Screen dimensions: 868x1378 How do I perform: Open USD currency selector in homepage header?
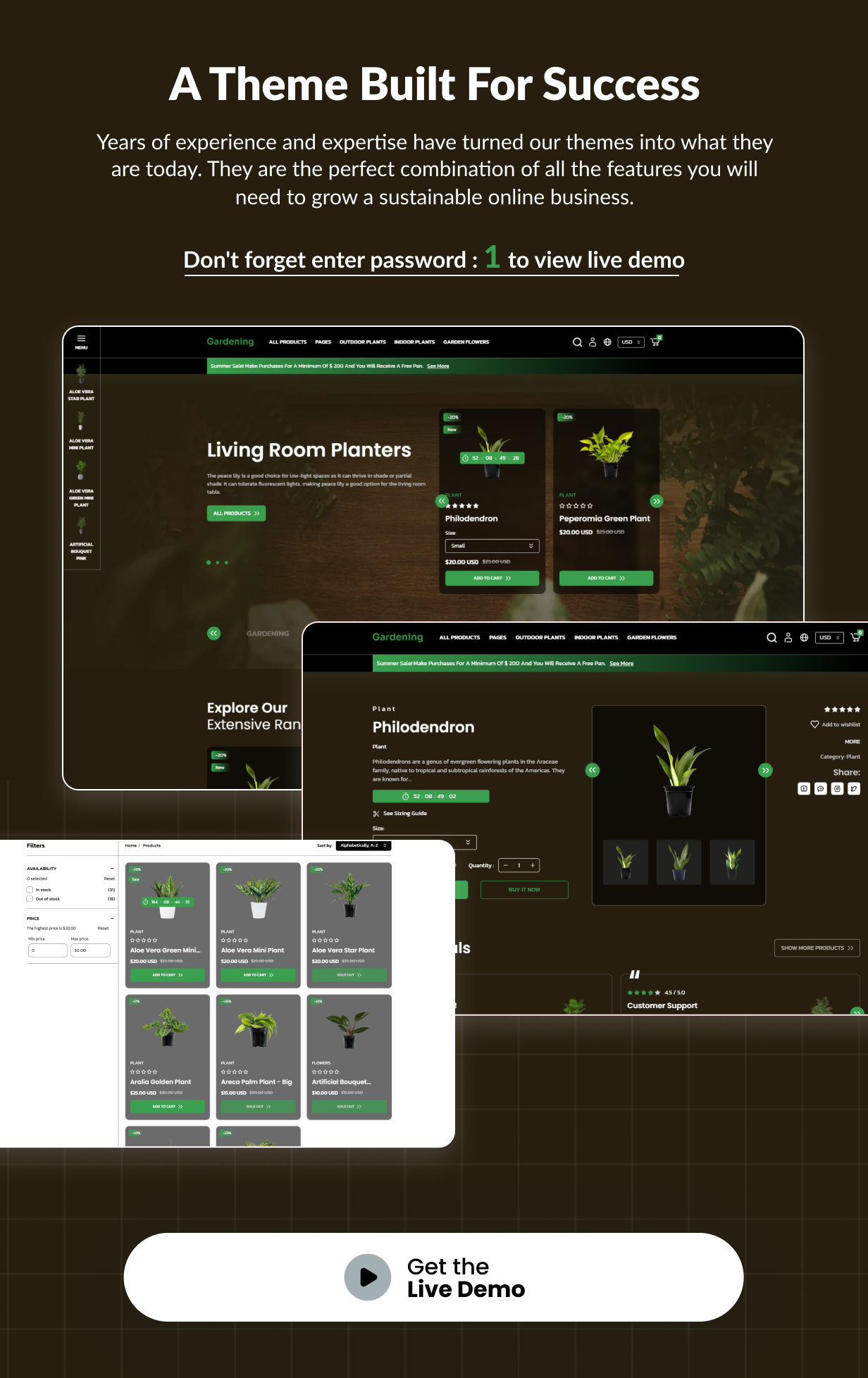[x=631, y=342]
